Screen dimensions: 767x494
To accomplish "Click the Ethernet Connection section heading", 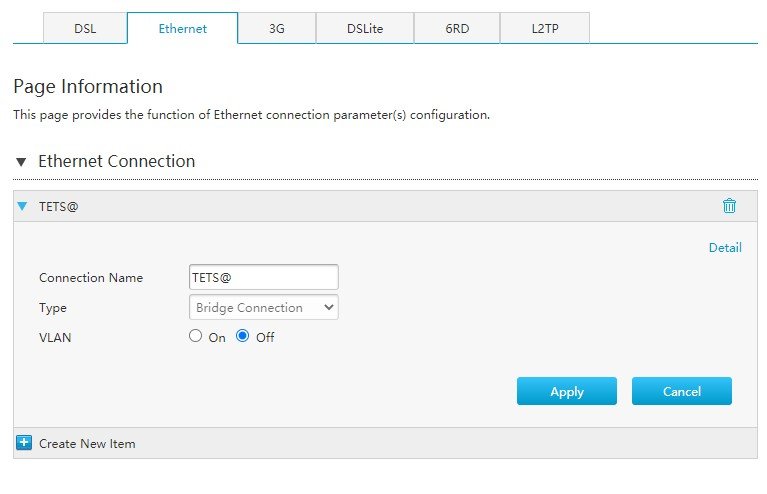I will (116, 161).
